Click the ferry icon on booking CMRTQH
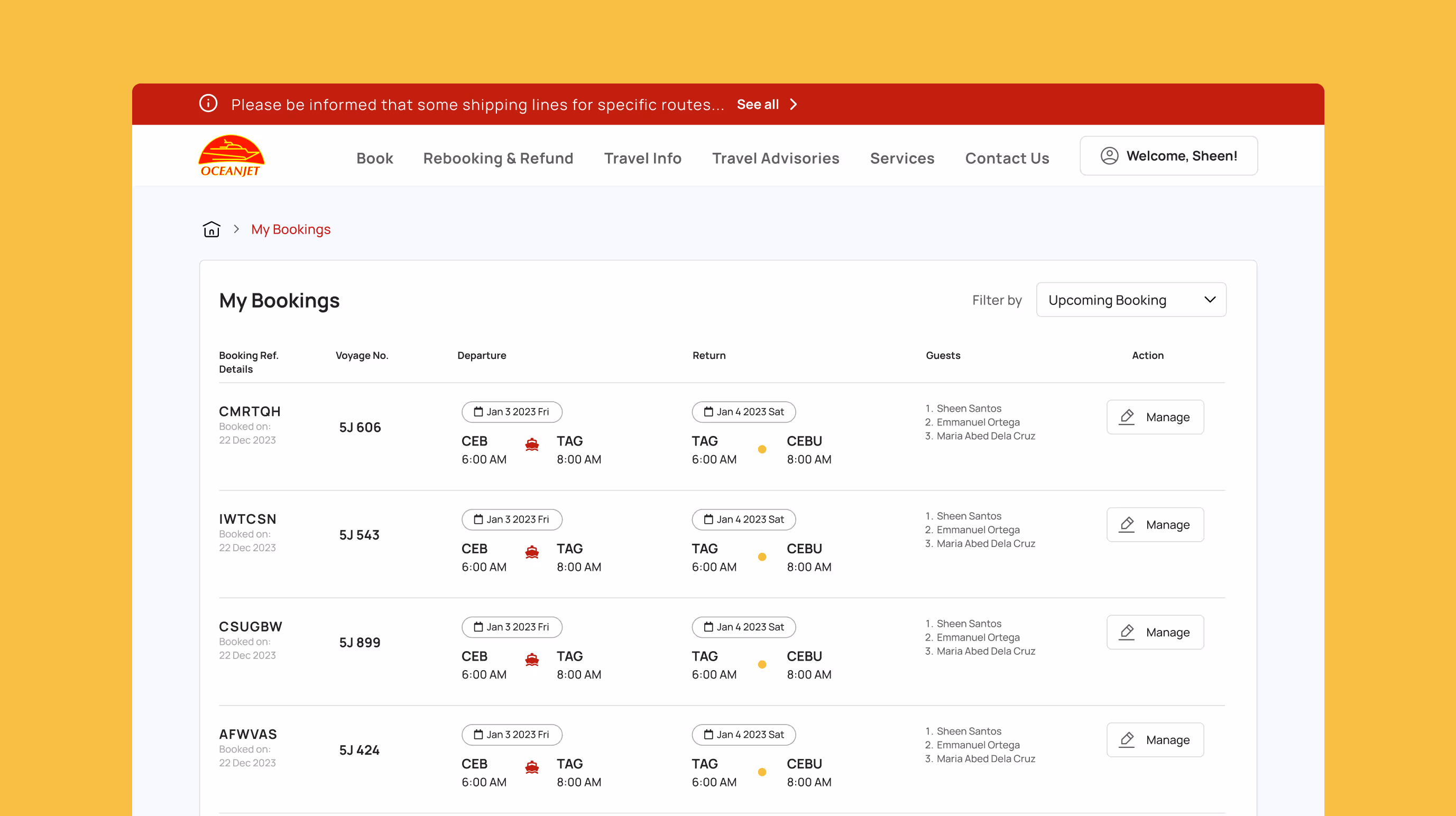The width and height of the screenshot is (1456, 816). click(531, 445)
